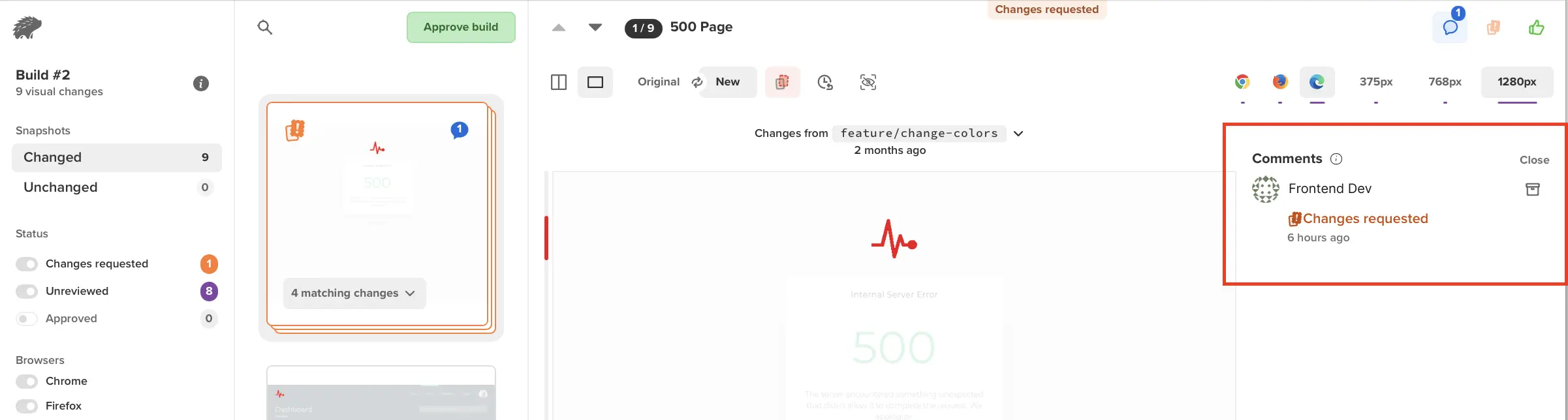
Task: Open the feature/change-colors branch dropdown
Action: (1018, 134)
